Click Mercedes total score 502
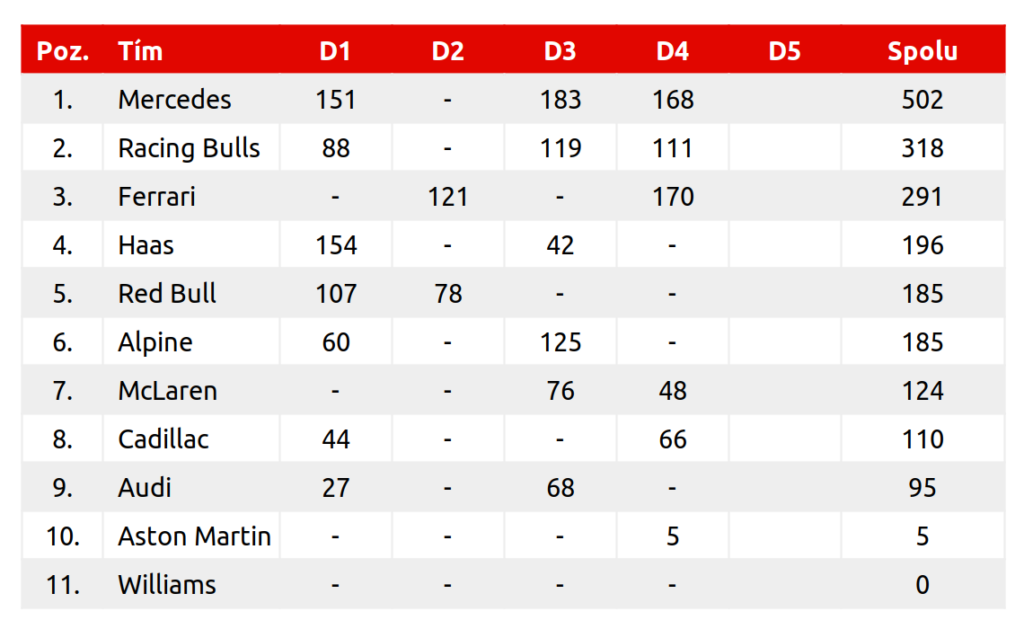 (x=922, y=100)
